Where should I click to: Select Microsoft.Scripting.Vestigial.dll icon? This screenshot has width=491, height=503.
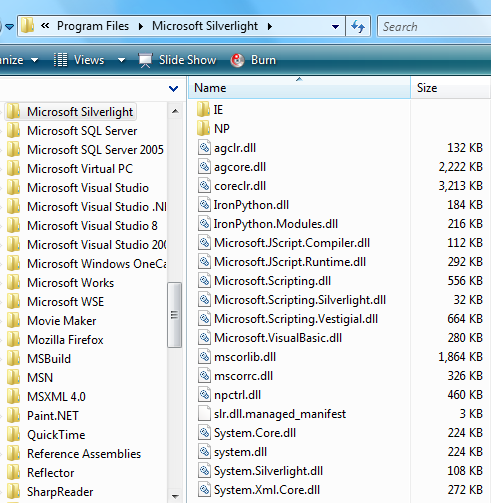click(x=204, y=319)
